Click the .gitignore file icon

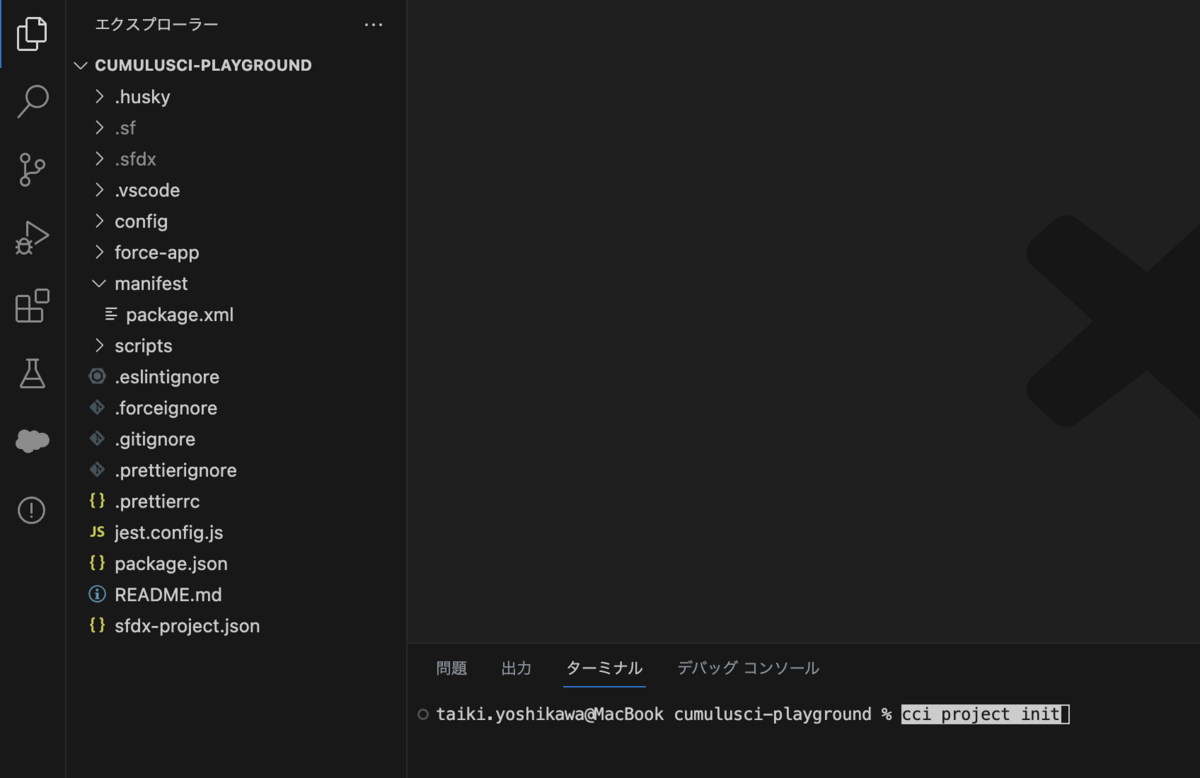(97, 439)
